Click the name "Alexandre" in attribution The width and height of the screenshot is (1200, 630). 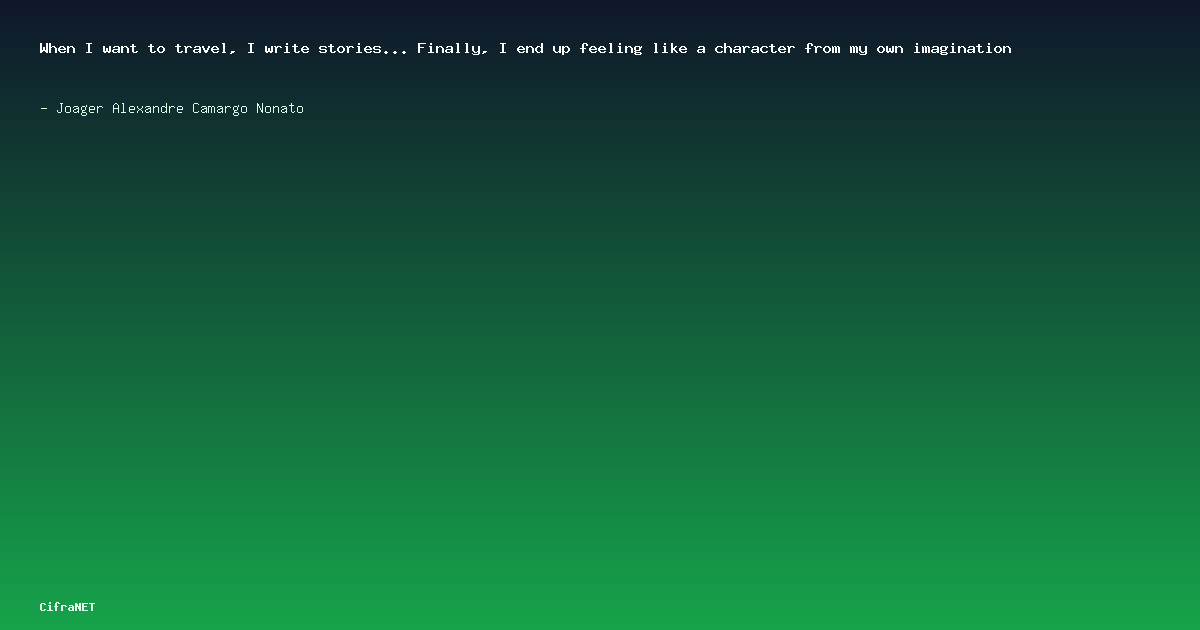[x=148, y=108]
